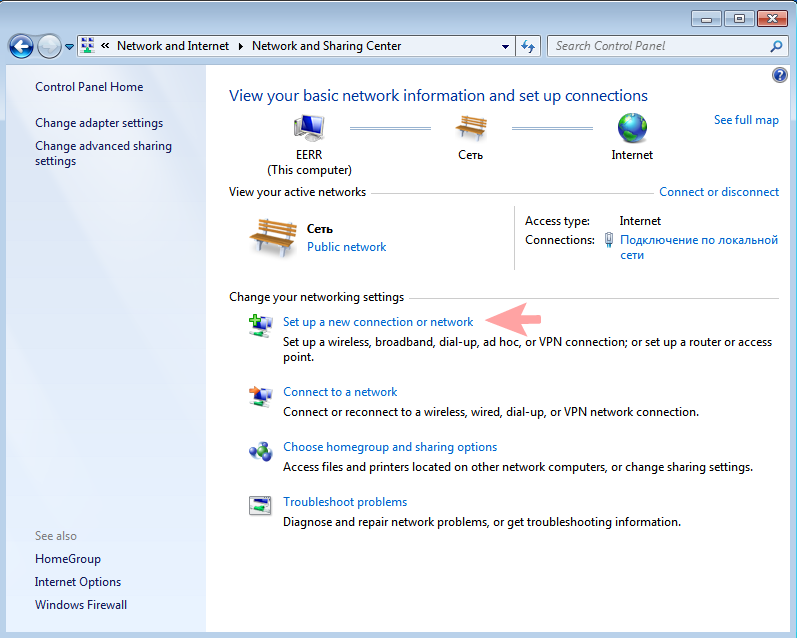Viewport: 797px width, 638px height.
Task: Click the search magnifier icon
Action: 776,46
